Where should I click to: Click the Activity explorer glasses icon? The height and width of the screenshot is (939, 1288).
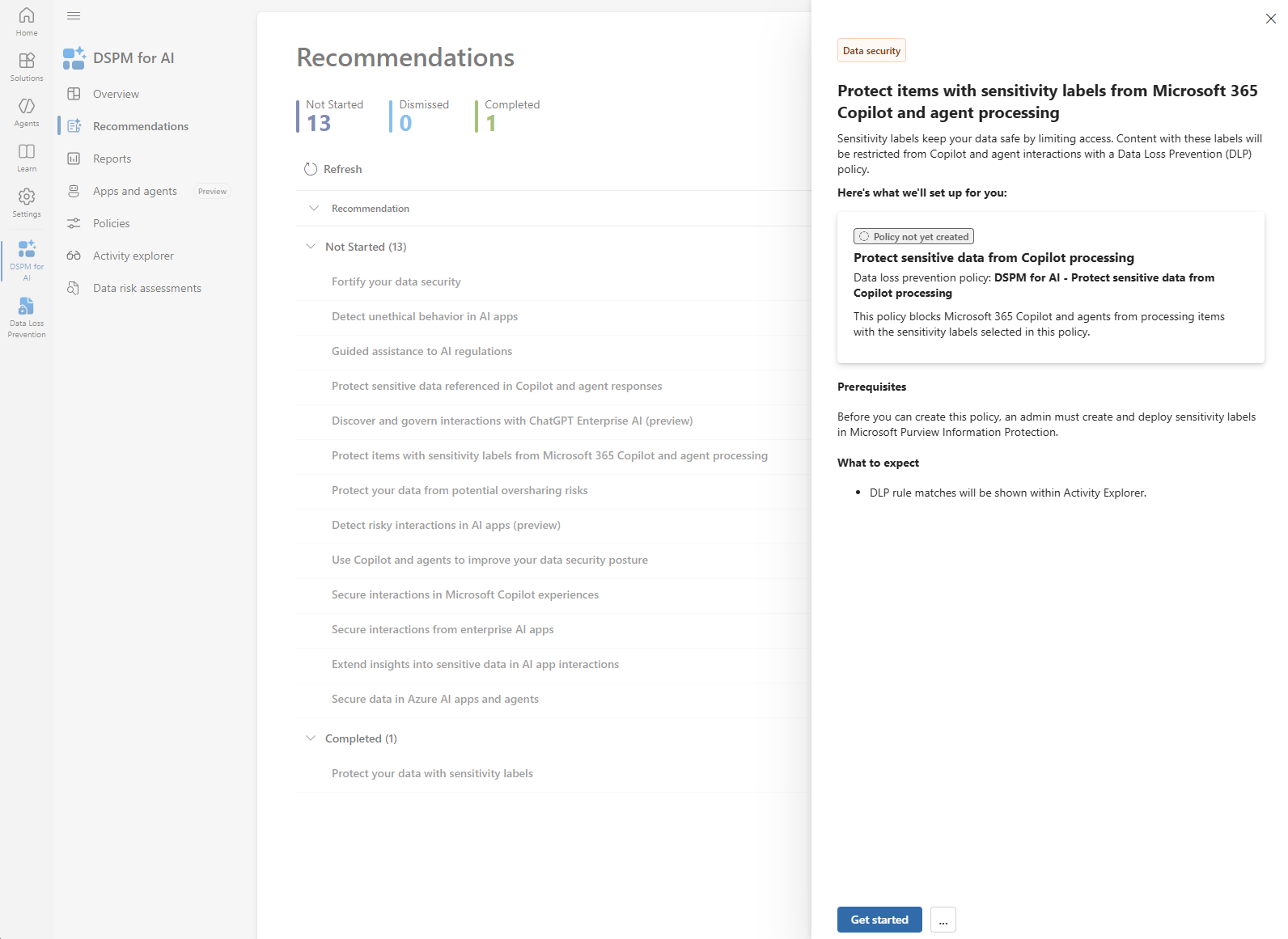[x=74, y=256]
